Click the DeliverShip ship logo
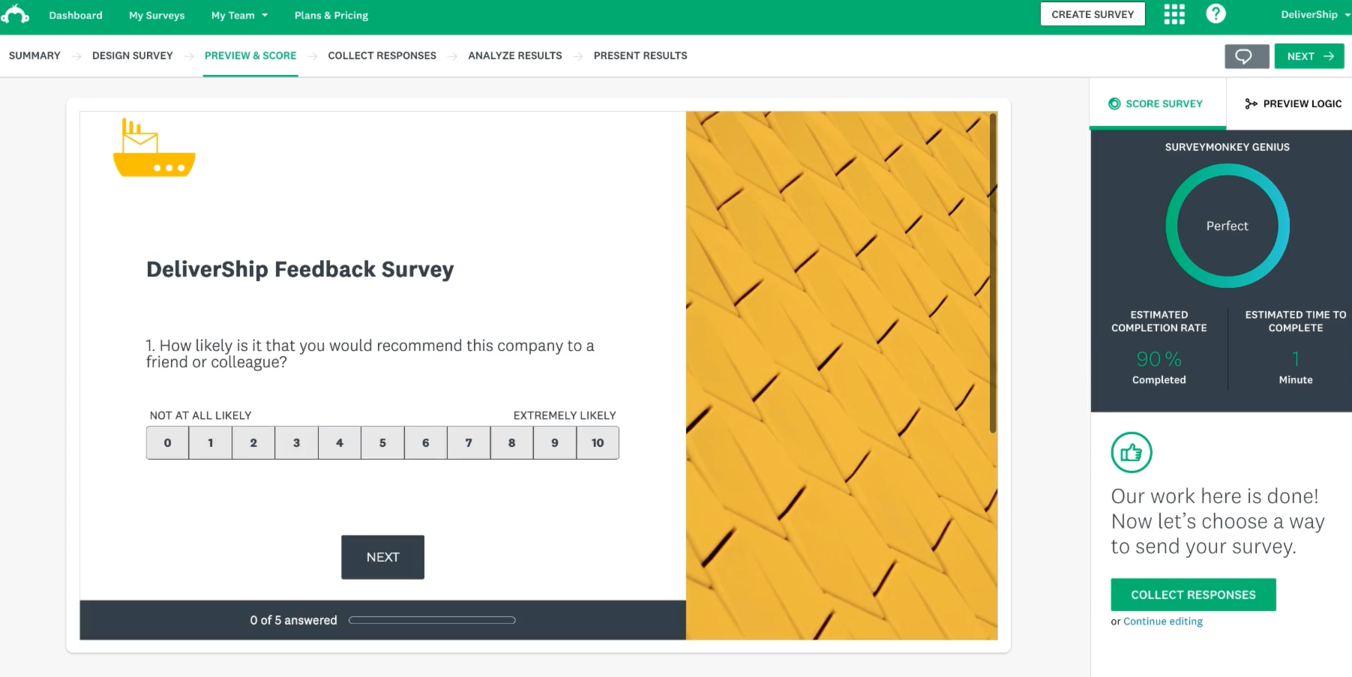 pos(154,148)
